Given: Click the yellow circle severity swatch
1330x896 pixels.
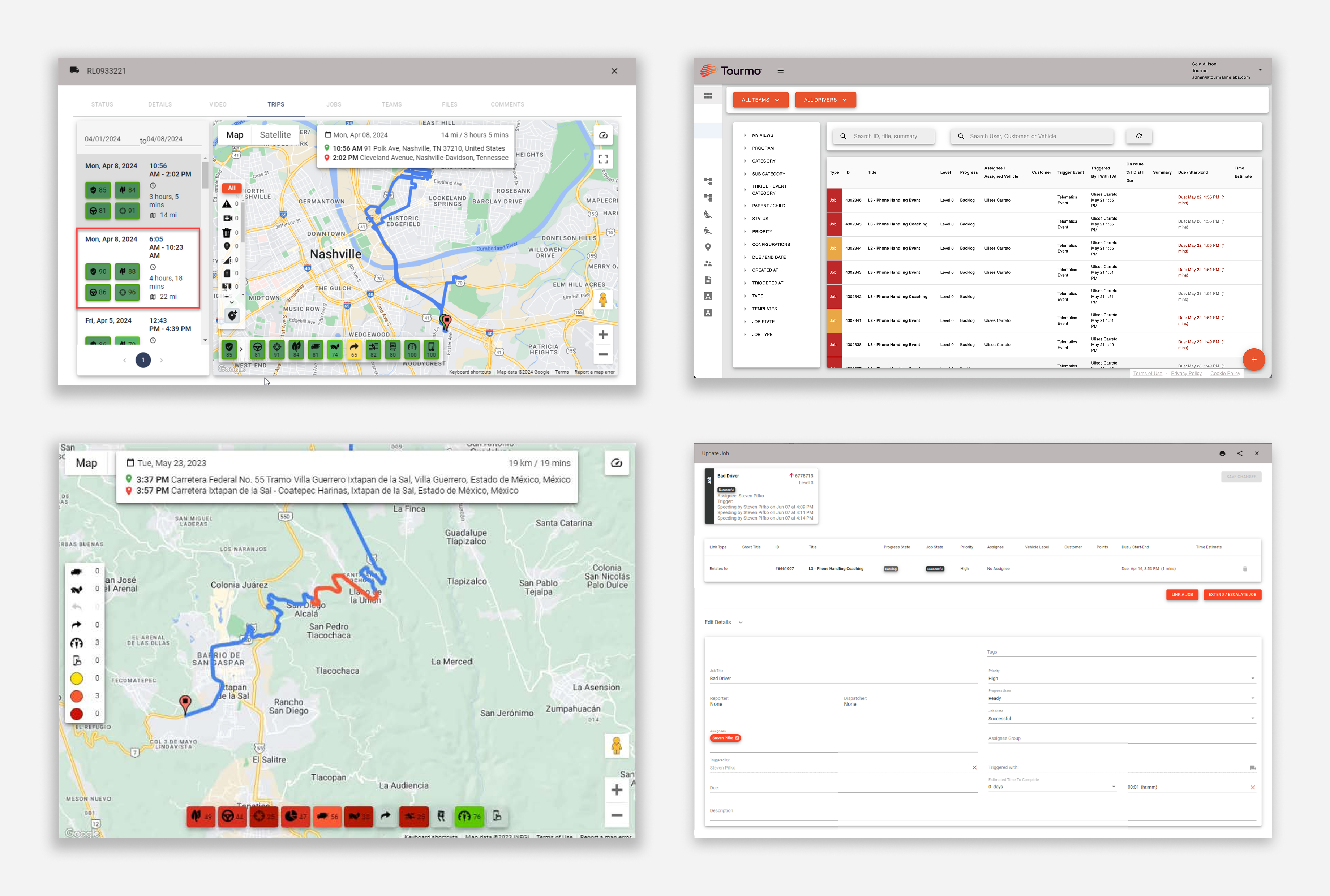Looking at the screenshot, I should point(77,678).
